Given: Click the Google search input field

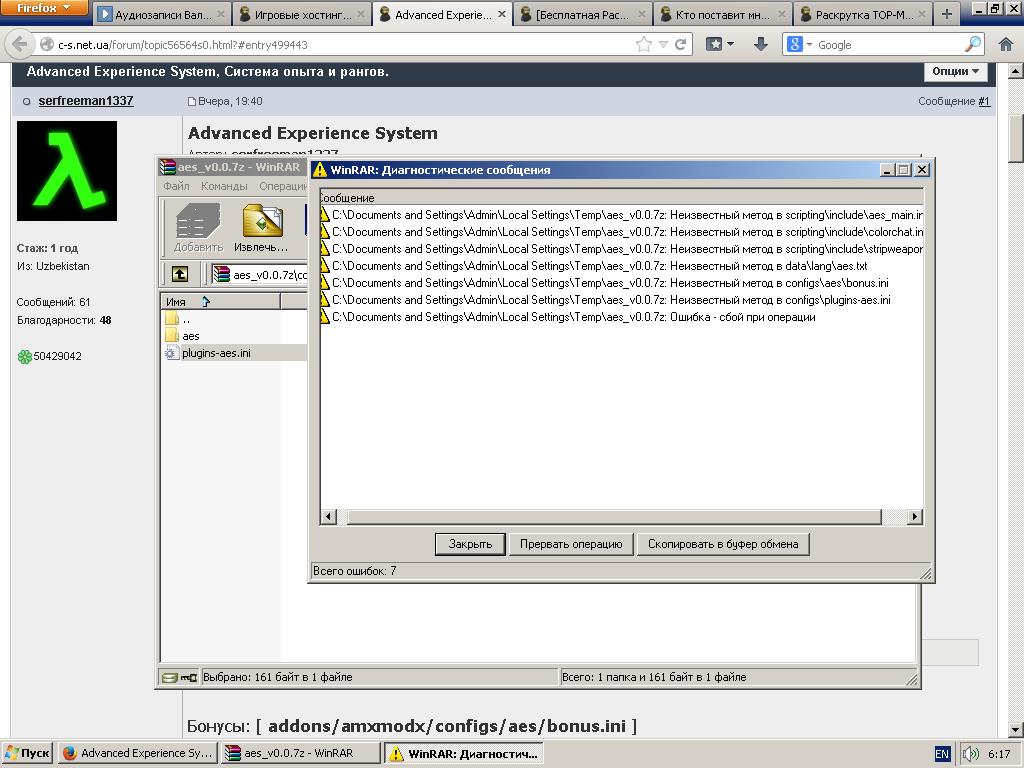Looking at the screenshot, I should coord(888,44).
